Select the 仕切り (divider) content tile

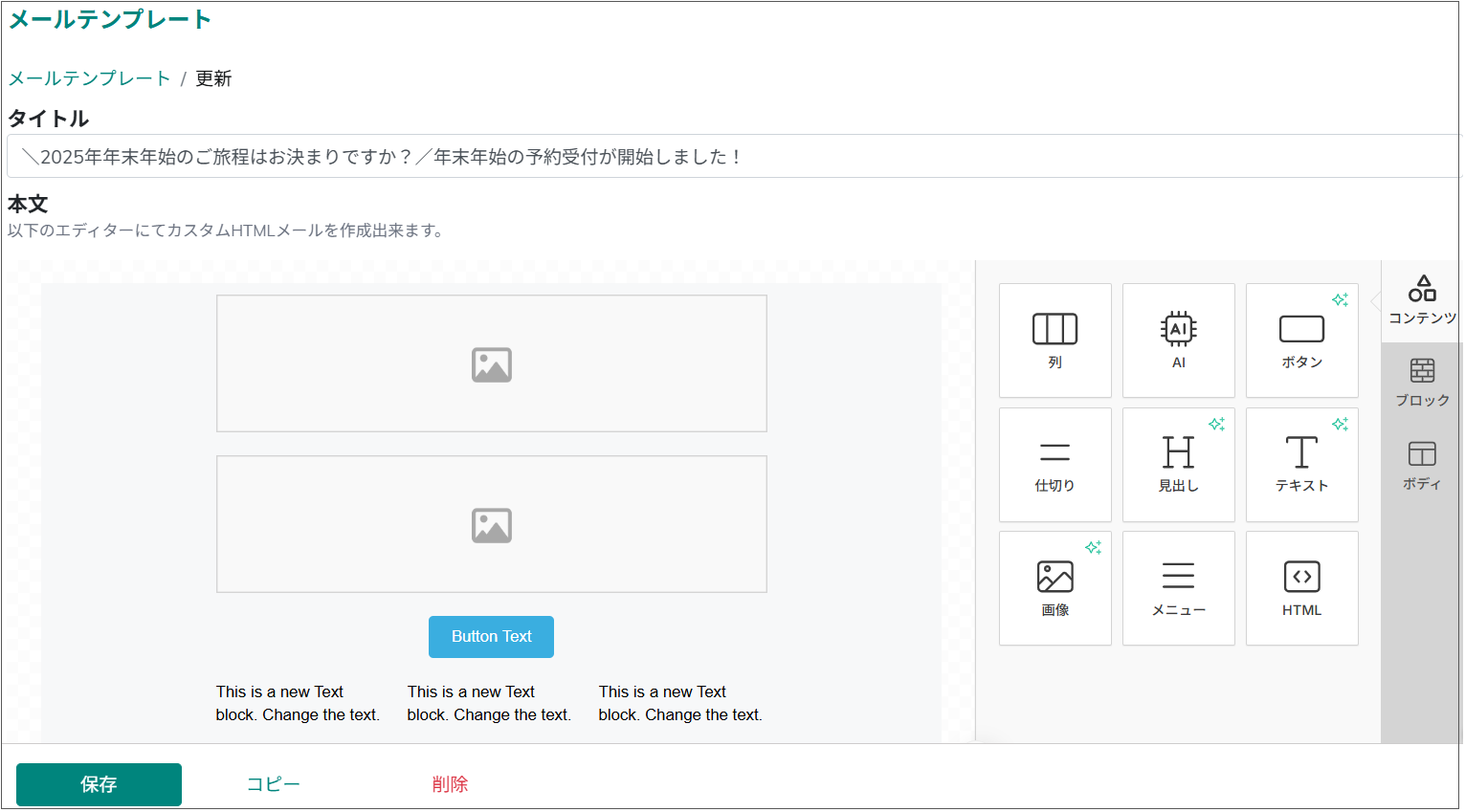(1054, 465)
